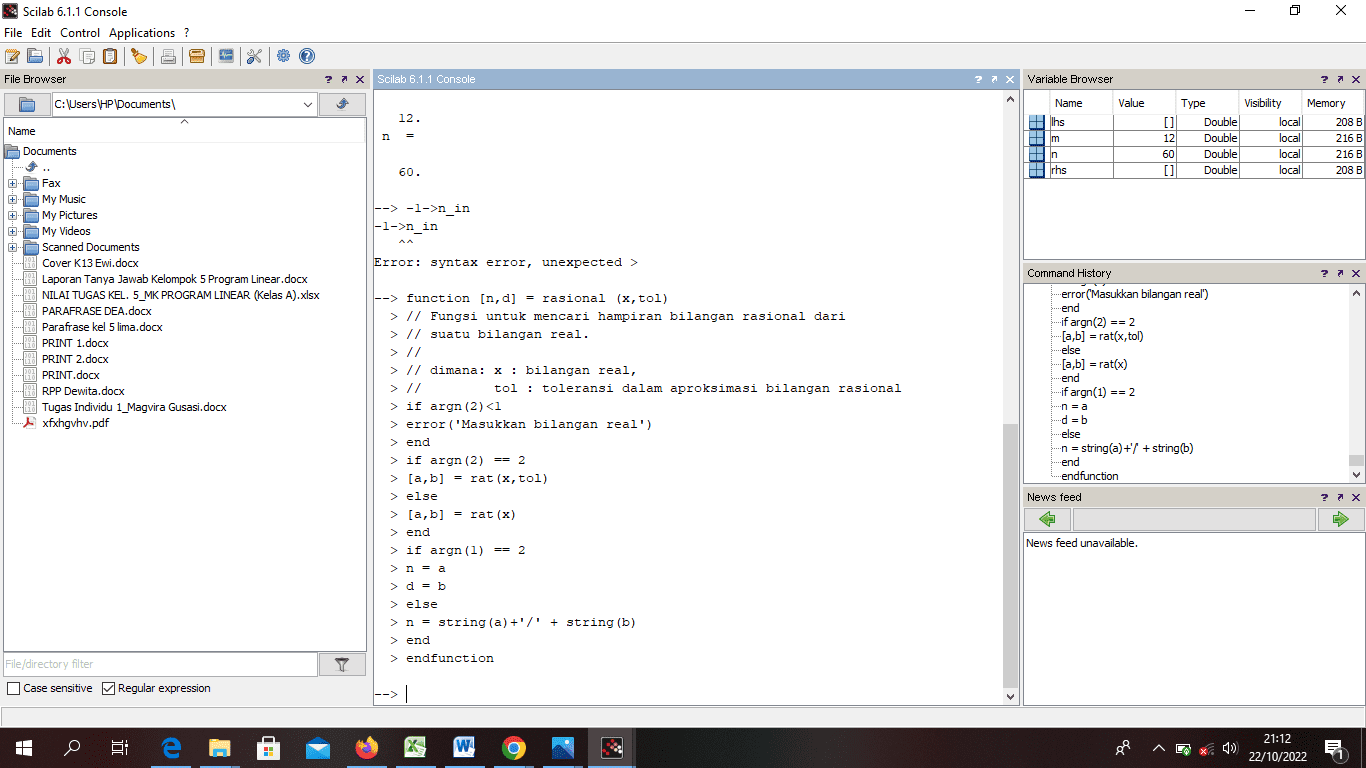1366x768 pixels.
Task: Select '[a,b] = rat(x,tol)' history entry
Action: [x=1102, y=336]
